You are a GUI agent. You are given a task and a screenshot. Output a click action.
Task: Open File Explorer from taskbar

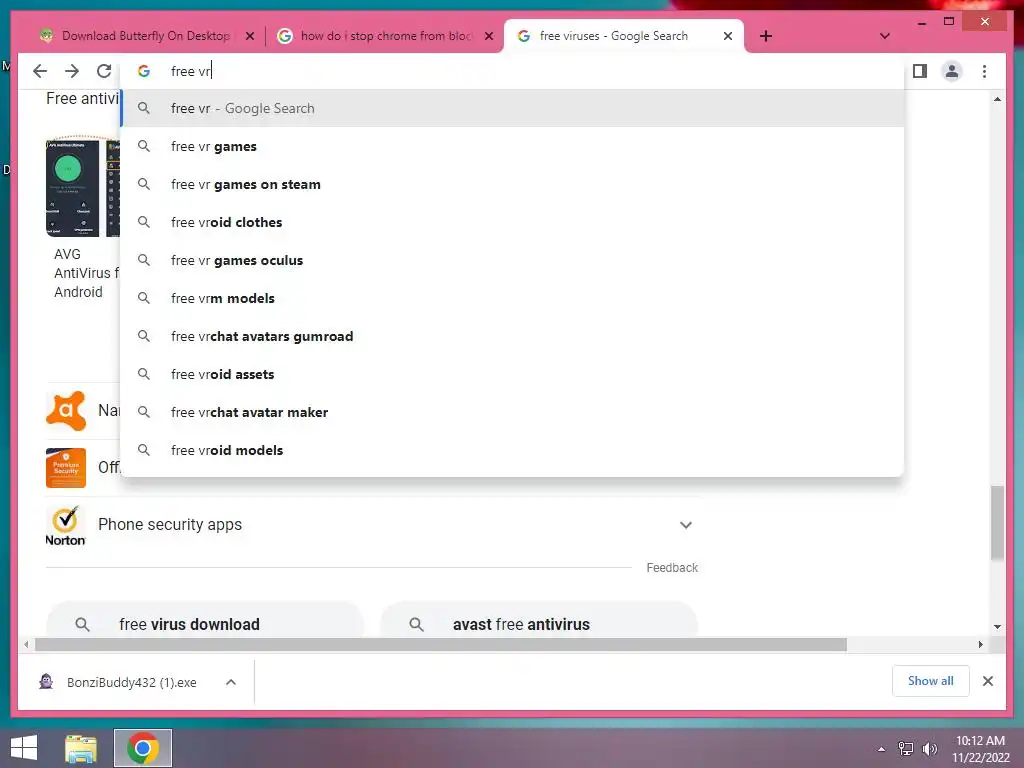pyautogui.click(x=81, y=748)
